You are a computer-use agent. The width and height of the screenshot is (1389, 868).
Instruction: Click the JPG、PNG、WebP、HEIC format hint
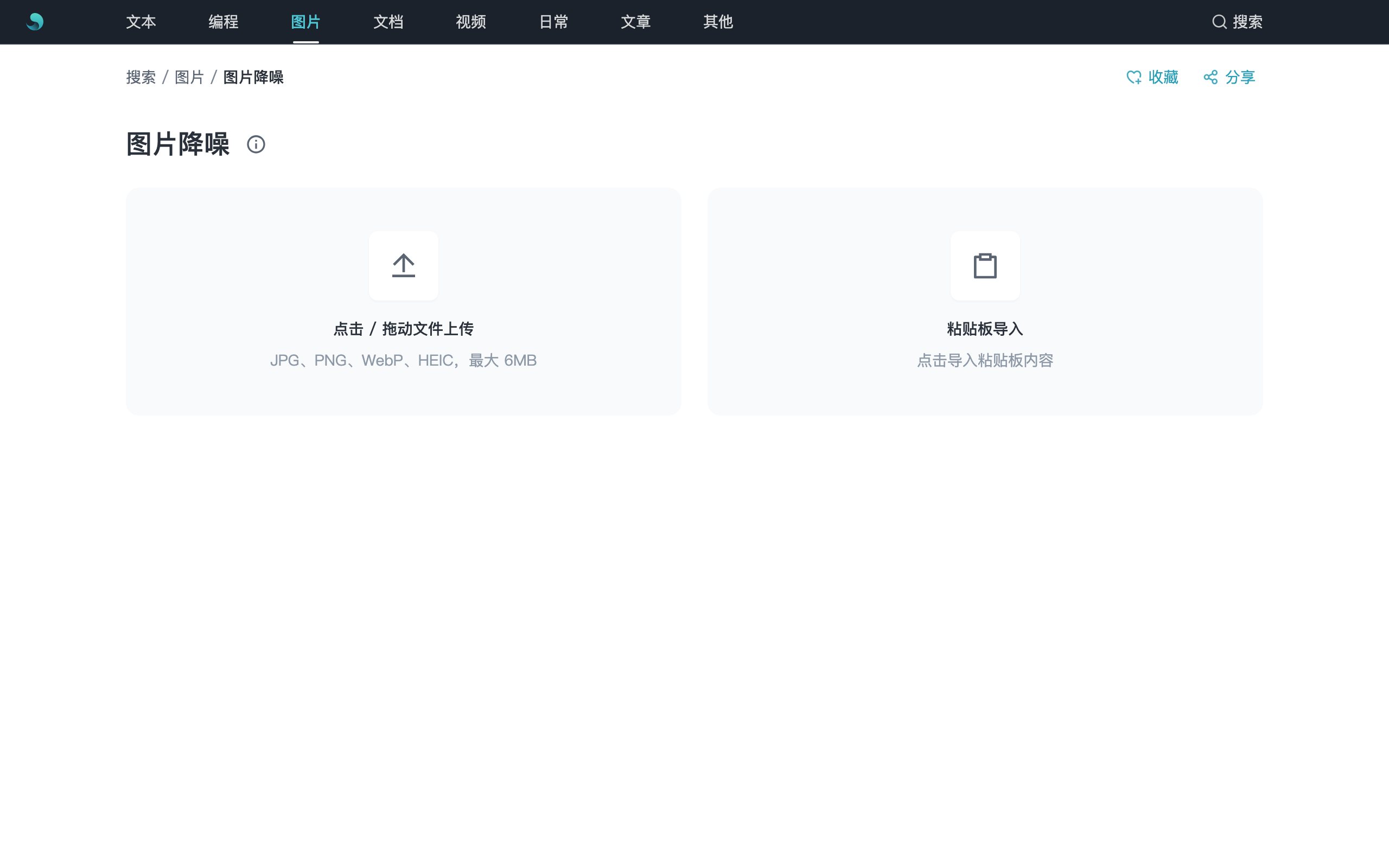[x=404, y=361]
